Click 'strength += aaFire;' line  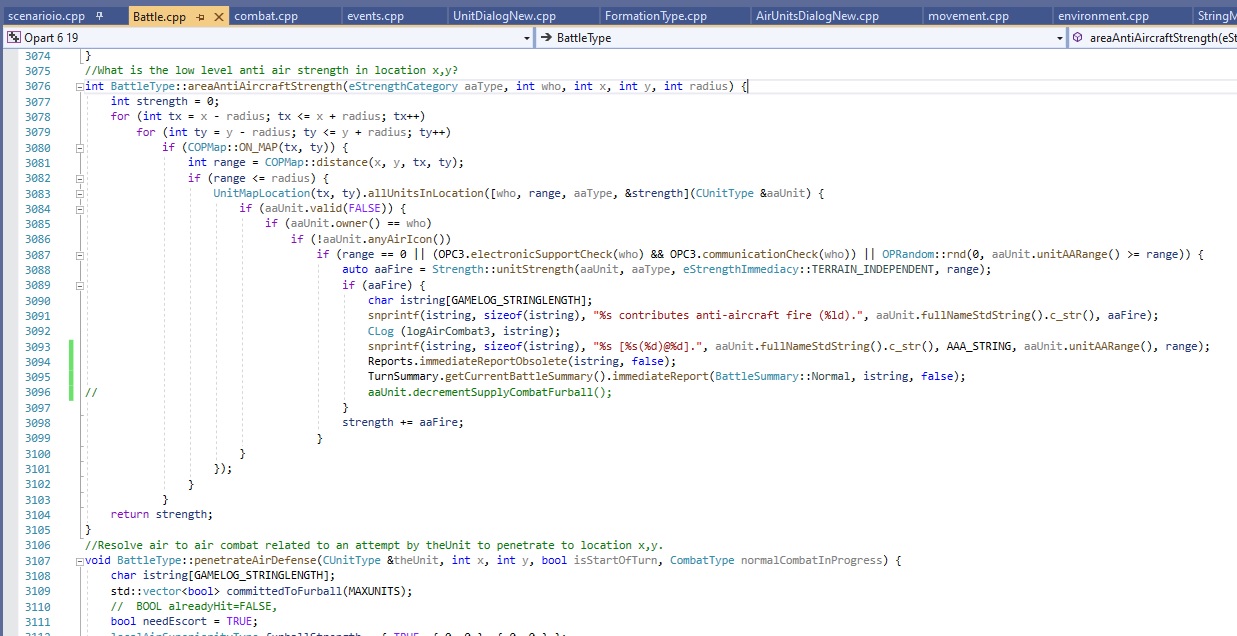403,422
